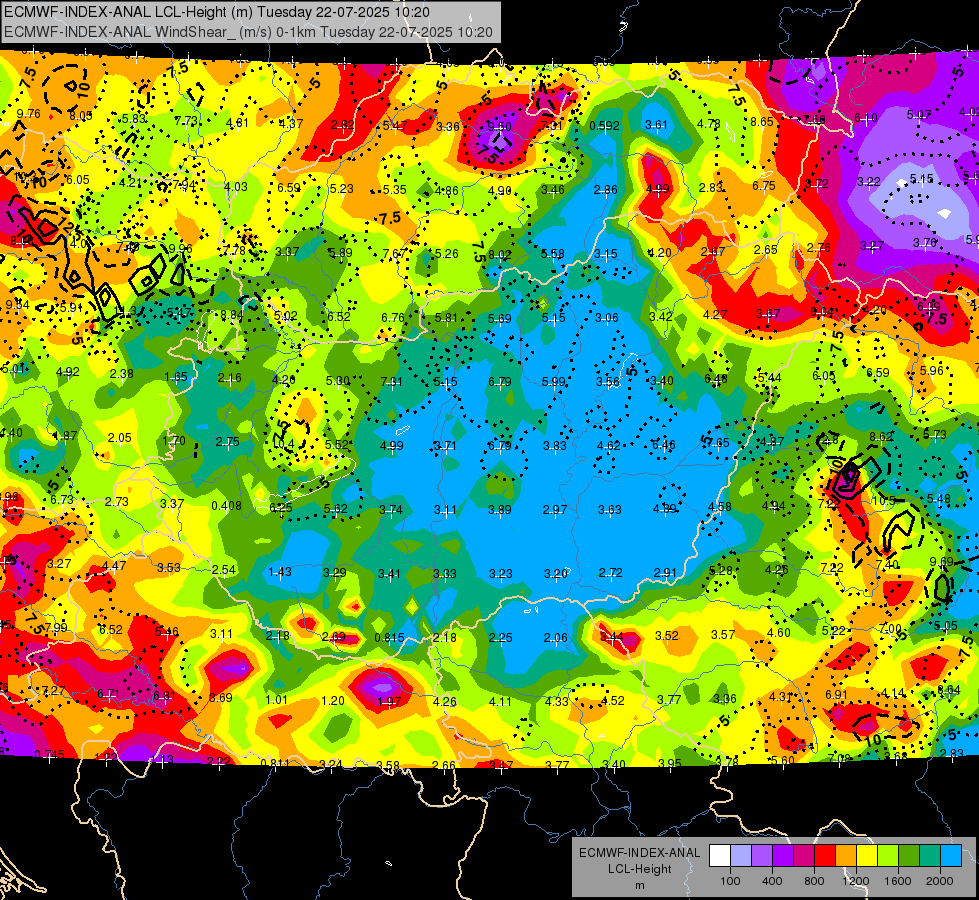Click the wind shear value 1.65

175,377
